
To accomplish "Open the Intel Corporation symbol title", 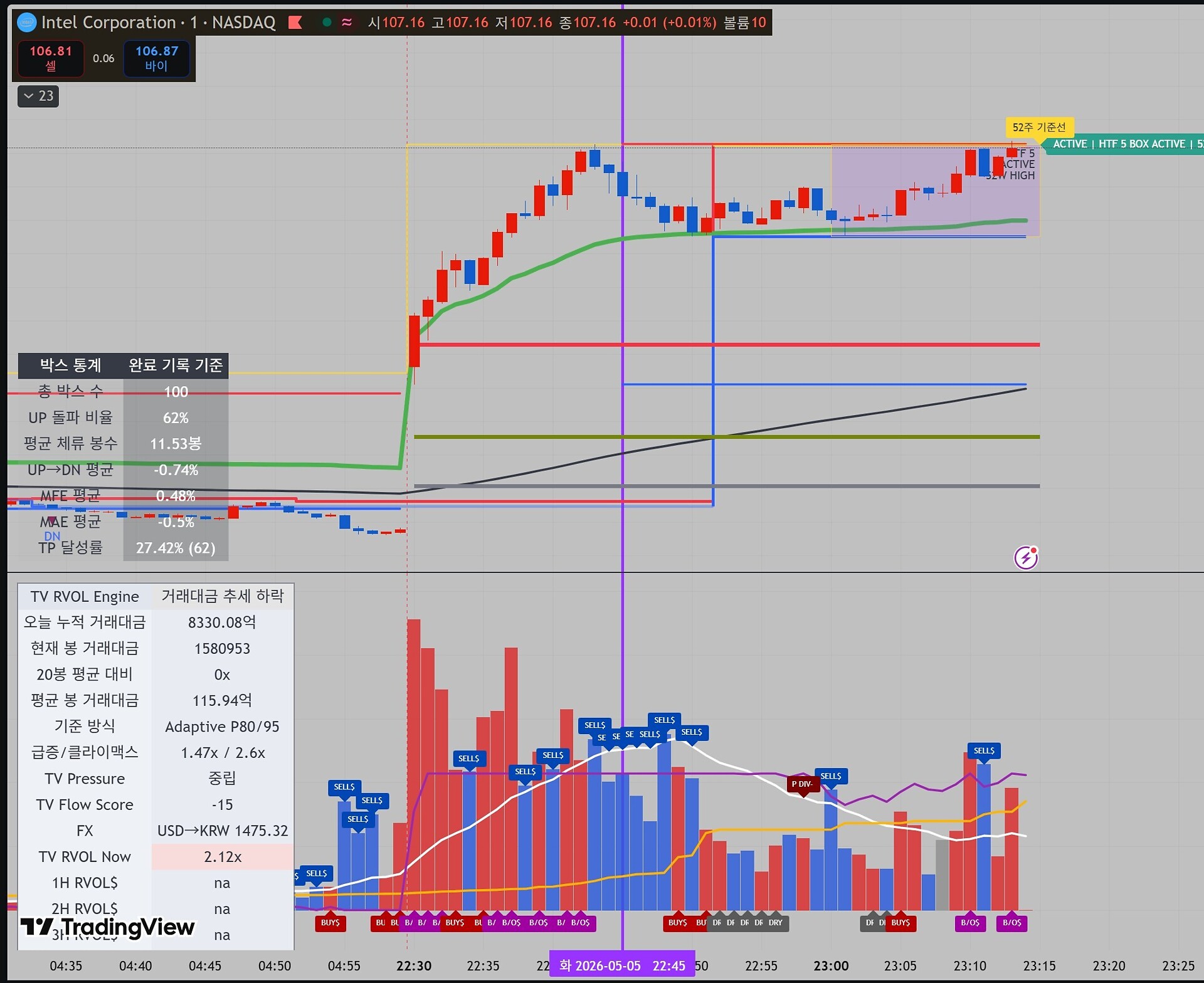I will (x=108, y=23).
